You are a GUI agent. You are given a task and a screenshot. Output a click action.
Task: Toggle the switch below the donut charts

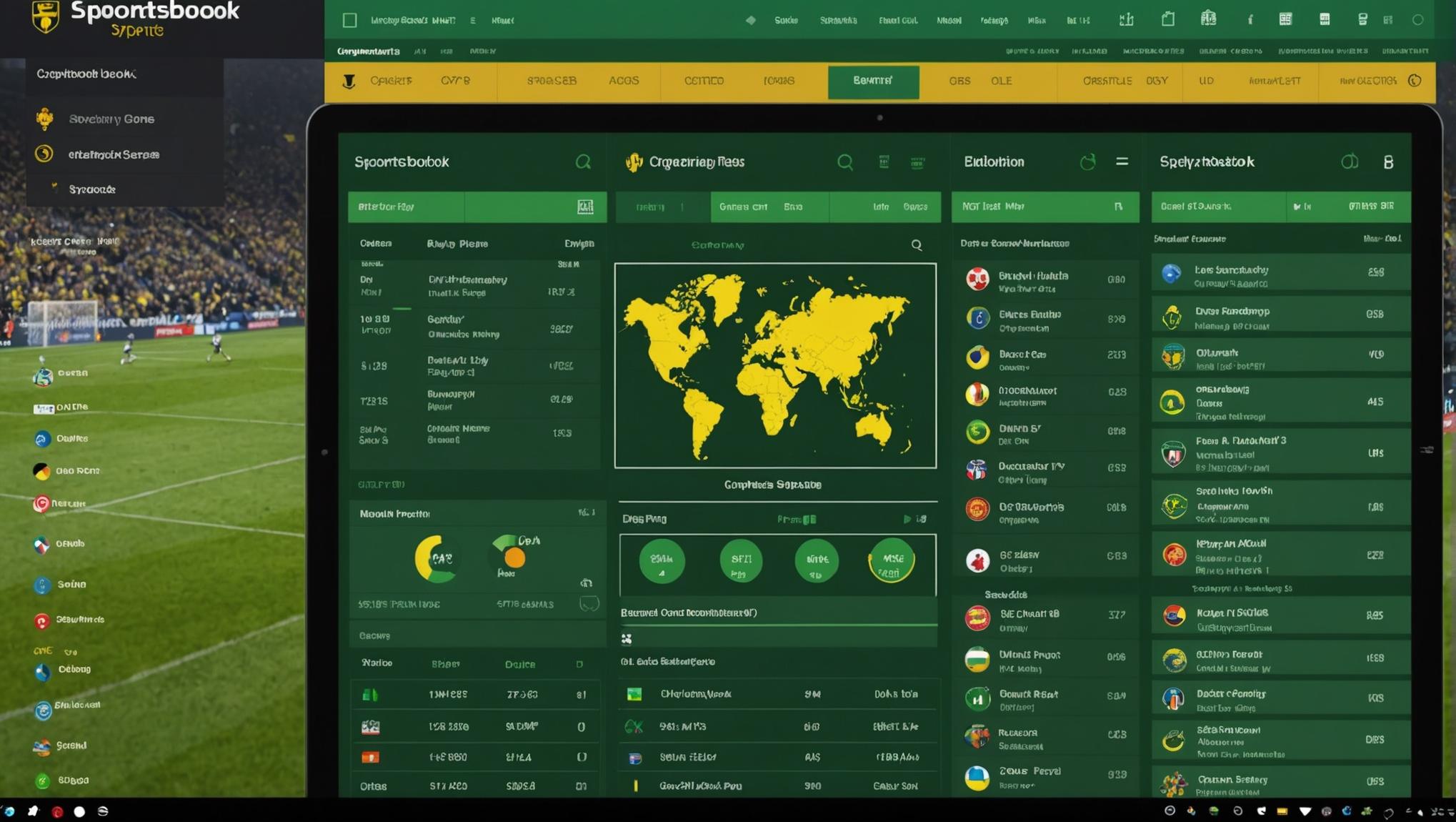[589, 605]
